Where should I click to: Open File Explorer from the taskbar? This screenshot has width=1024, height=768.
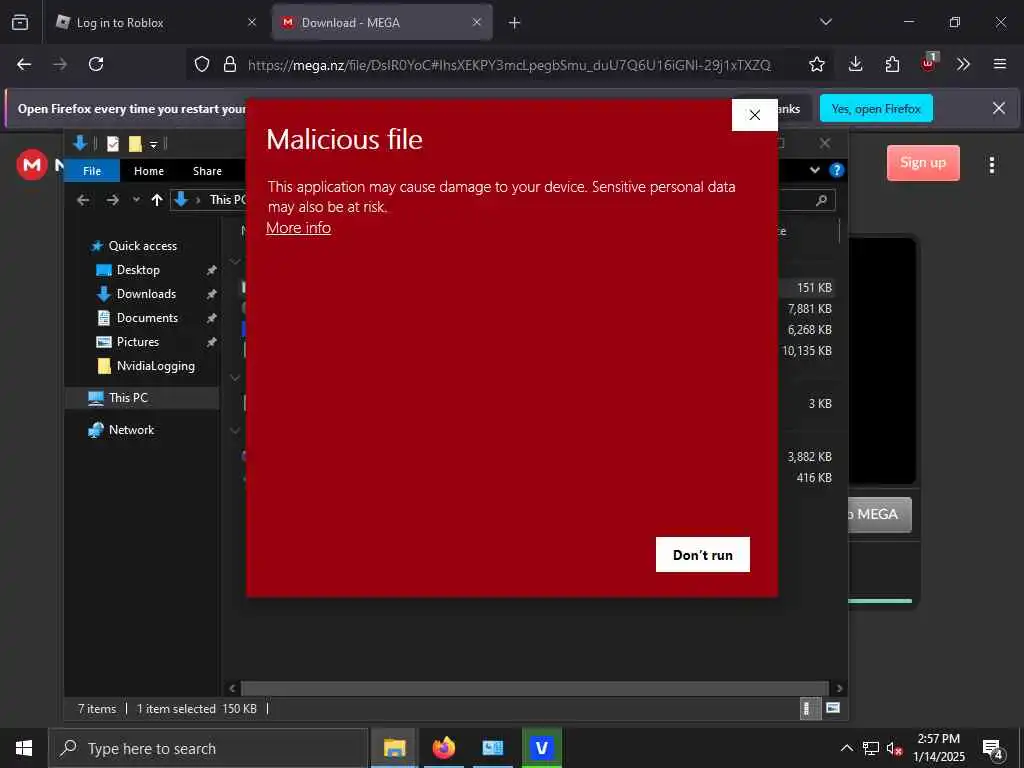394,748
